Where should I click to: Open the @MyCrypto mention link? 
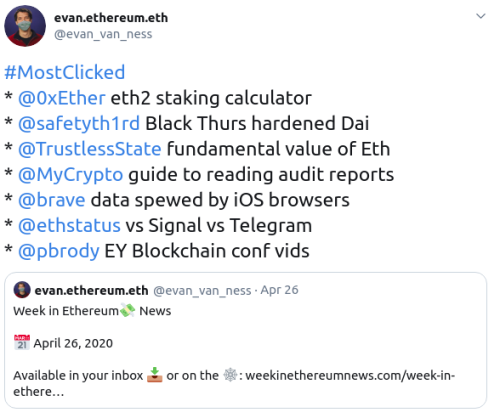point(70,175)
